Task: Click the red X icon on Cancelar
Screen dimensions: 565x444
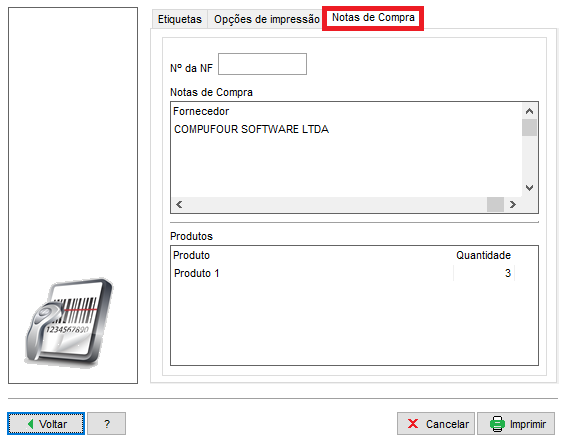Action: (x=413, y=423)
